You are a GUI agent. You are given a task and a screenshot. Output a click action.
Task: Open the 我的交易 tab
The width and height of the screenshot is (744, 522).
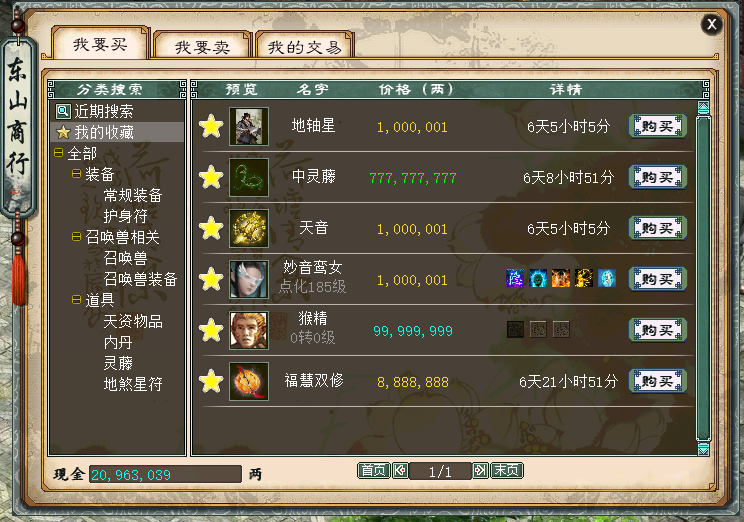tap(305, 46)
